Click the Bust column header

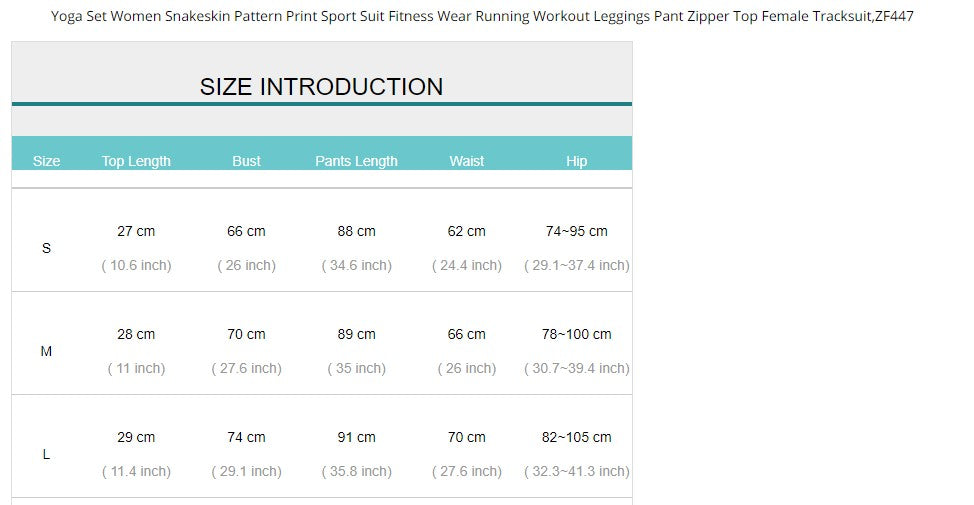coord(246,161)
